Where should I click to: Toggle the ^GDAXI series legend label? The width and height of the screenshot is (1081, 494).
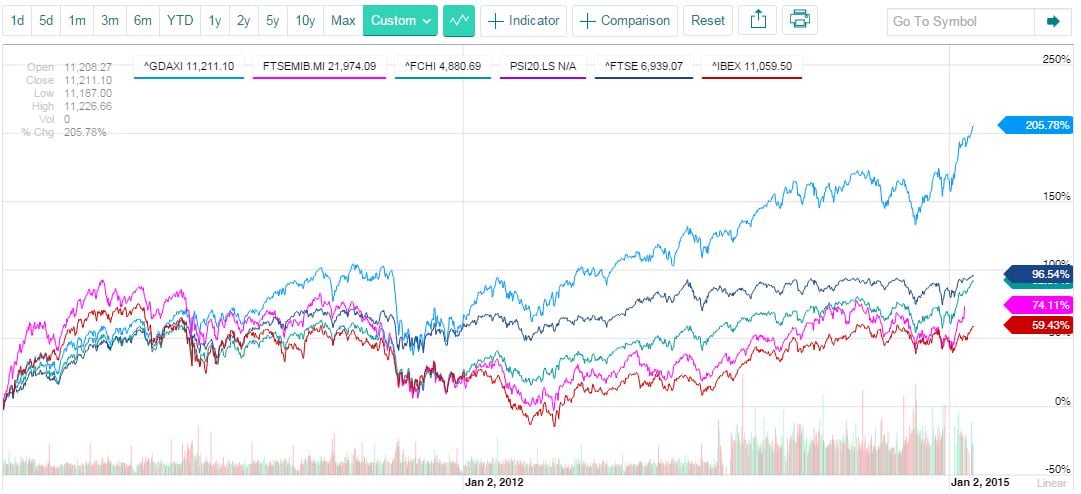(x=188, y=66)
